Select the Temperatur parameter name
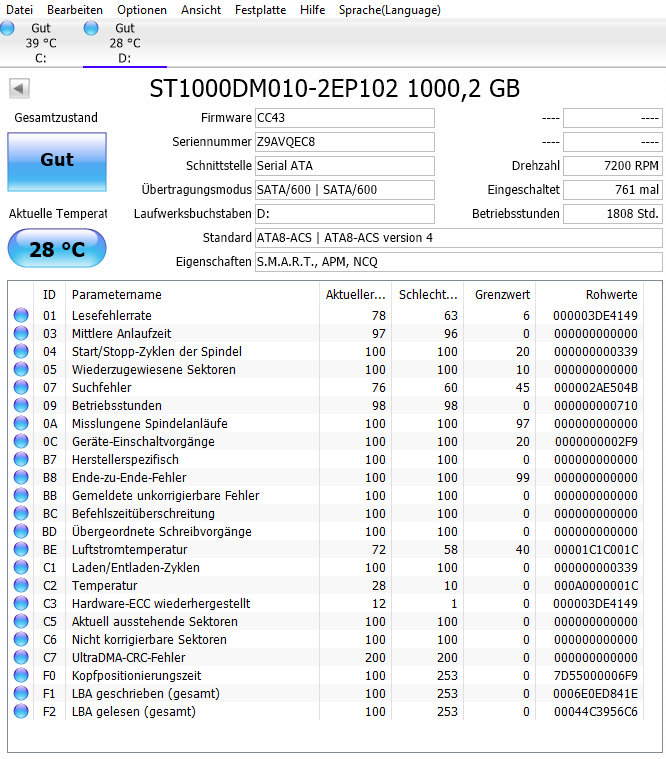 click(x=105, y=586)
